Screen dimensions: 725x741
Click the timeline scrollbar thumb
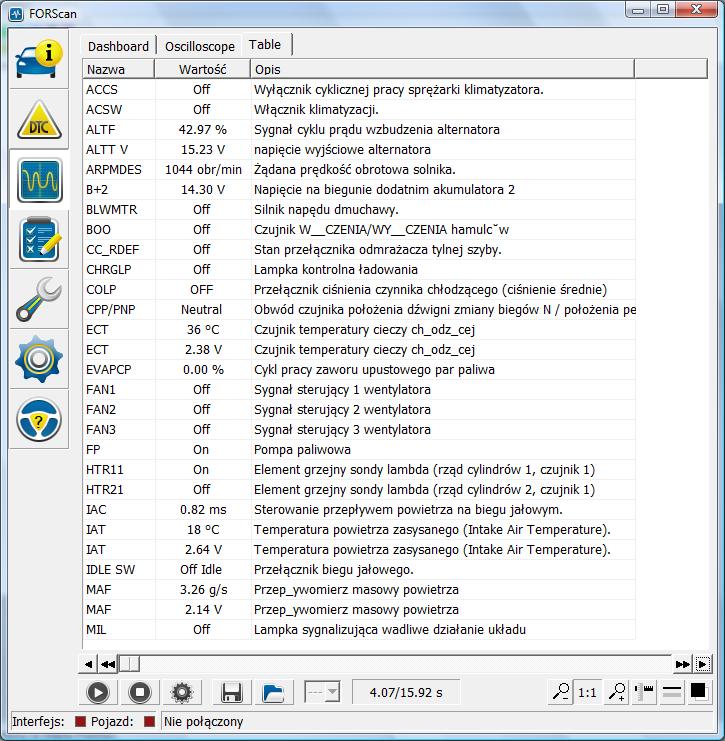click(130, 663)
